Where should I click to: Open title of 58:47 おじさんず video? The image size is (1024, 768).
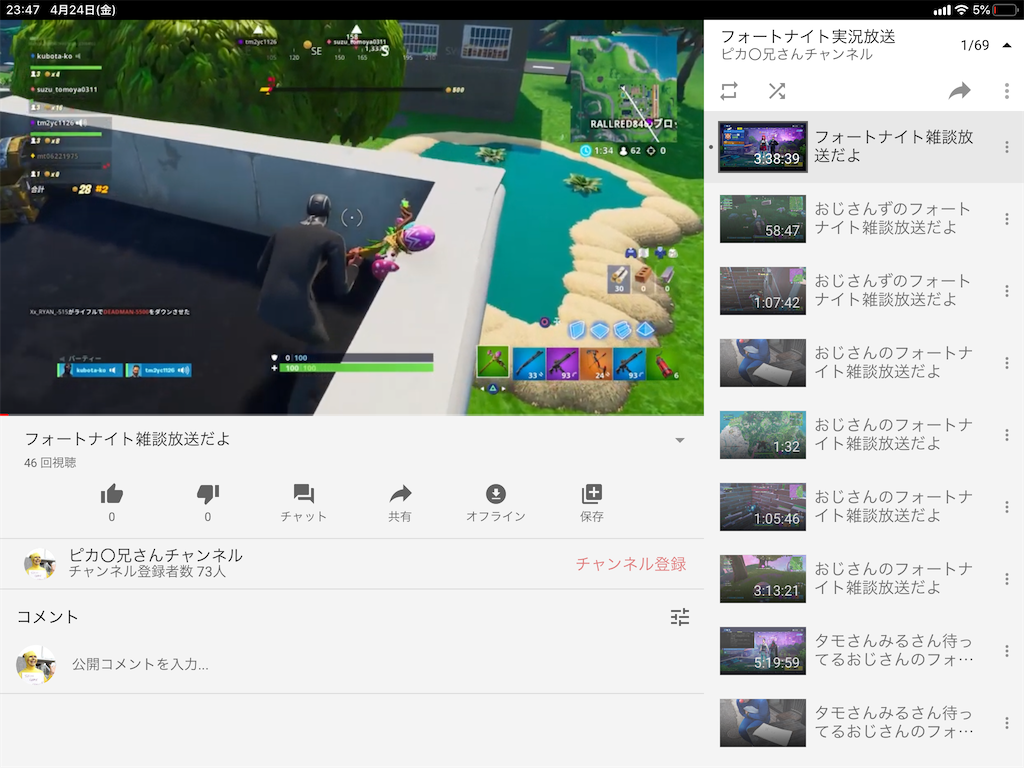[892, 218]
